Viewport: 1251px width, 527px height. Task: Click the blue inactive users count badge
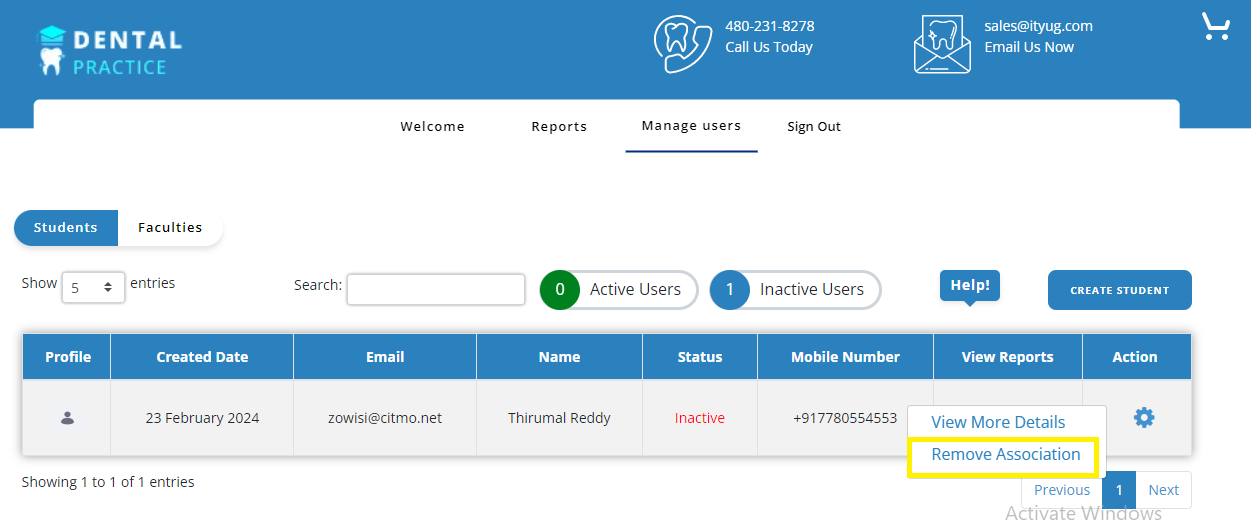(x=730, y=290)
